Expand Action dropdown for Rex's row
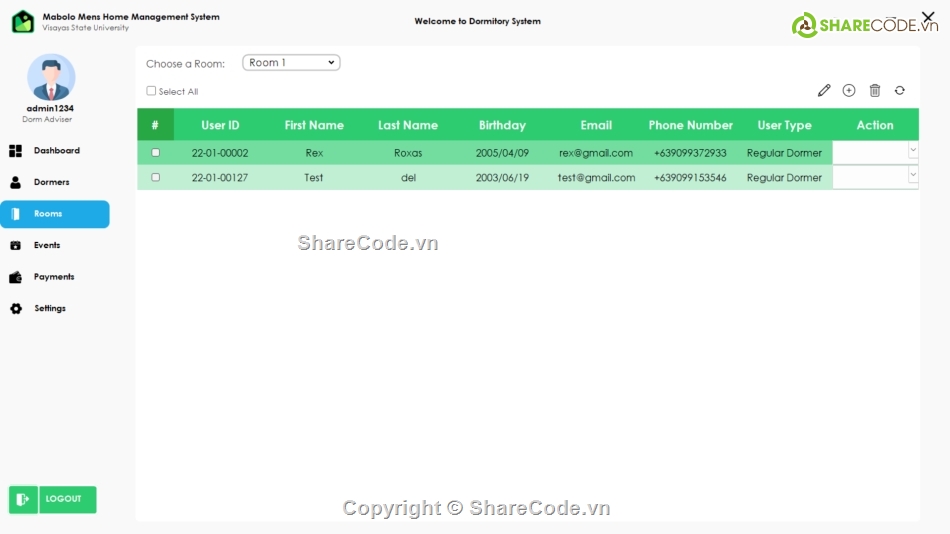Image resolution: width=950 pixels, height=534 pixels. point(912,150)
